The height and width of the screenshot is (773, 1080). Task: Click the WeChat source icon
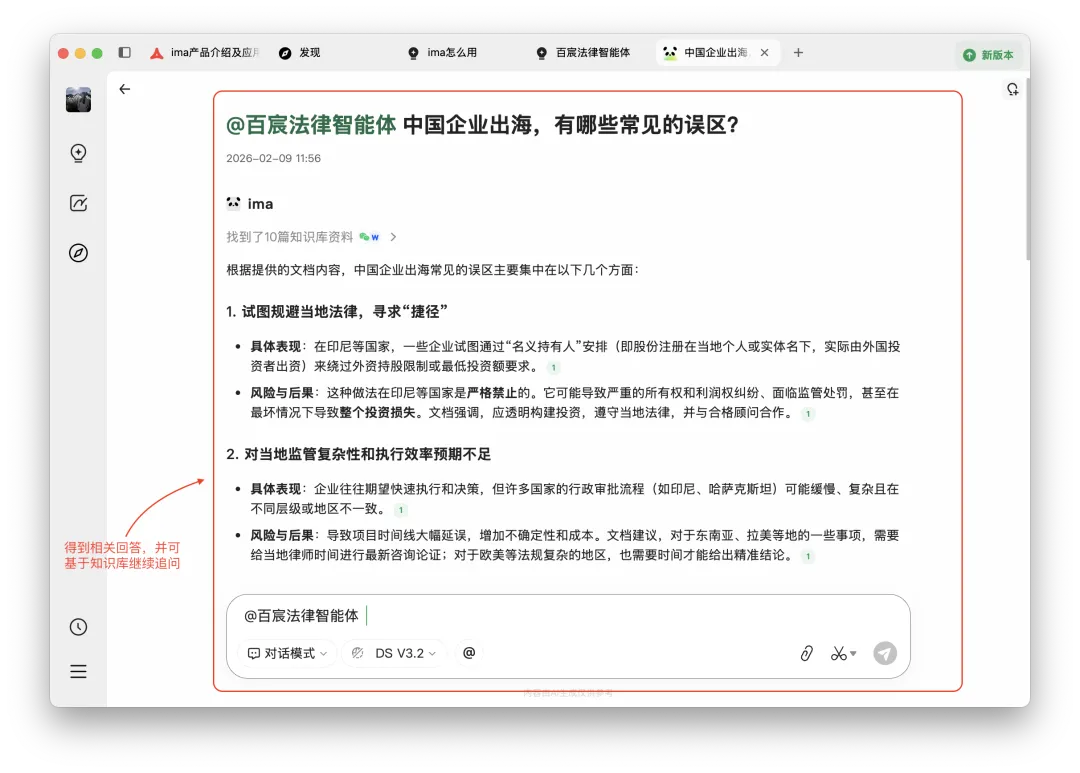click(x=364, y=237)
